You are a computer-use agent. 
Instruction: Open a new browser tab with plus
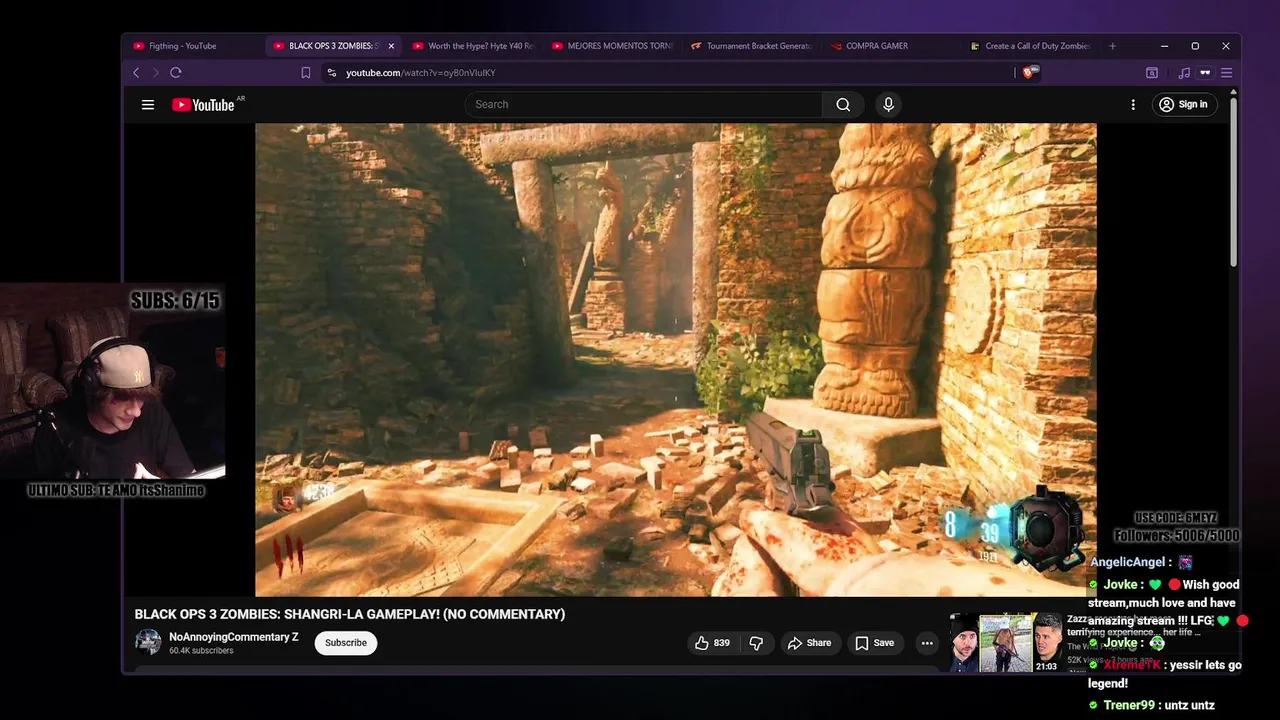1112,46
